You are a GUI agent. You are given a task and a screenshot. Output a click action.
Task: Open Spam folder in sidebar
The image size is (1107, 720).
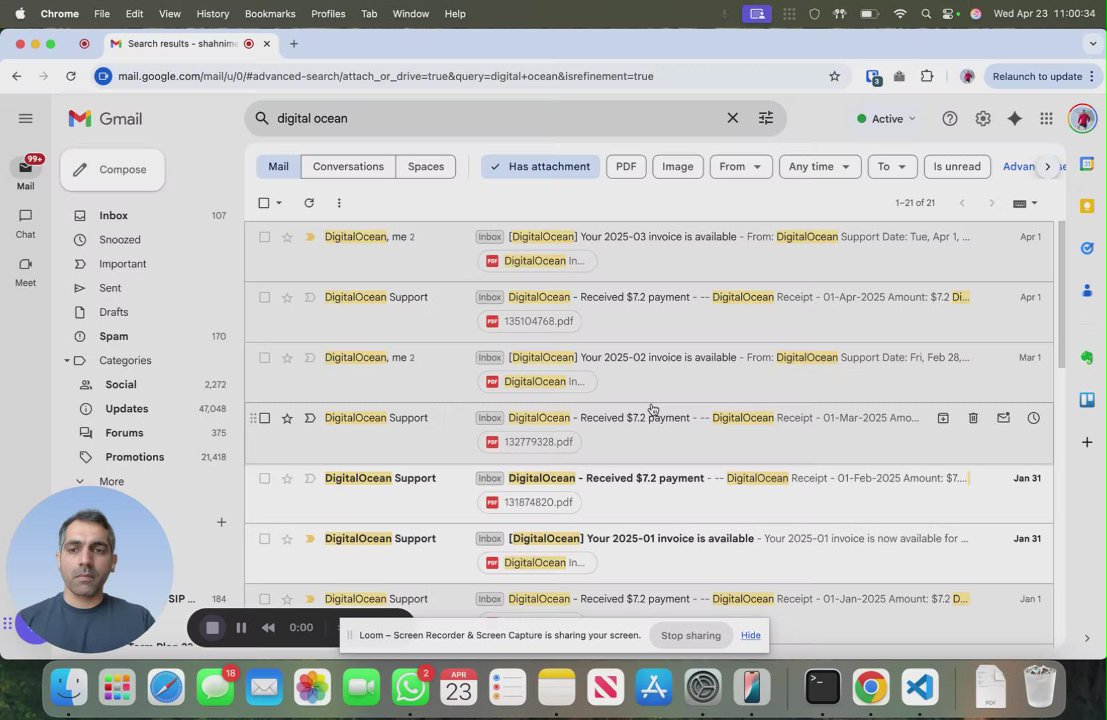tap(114, 337)
